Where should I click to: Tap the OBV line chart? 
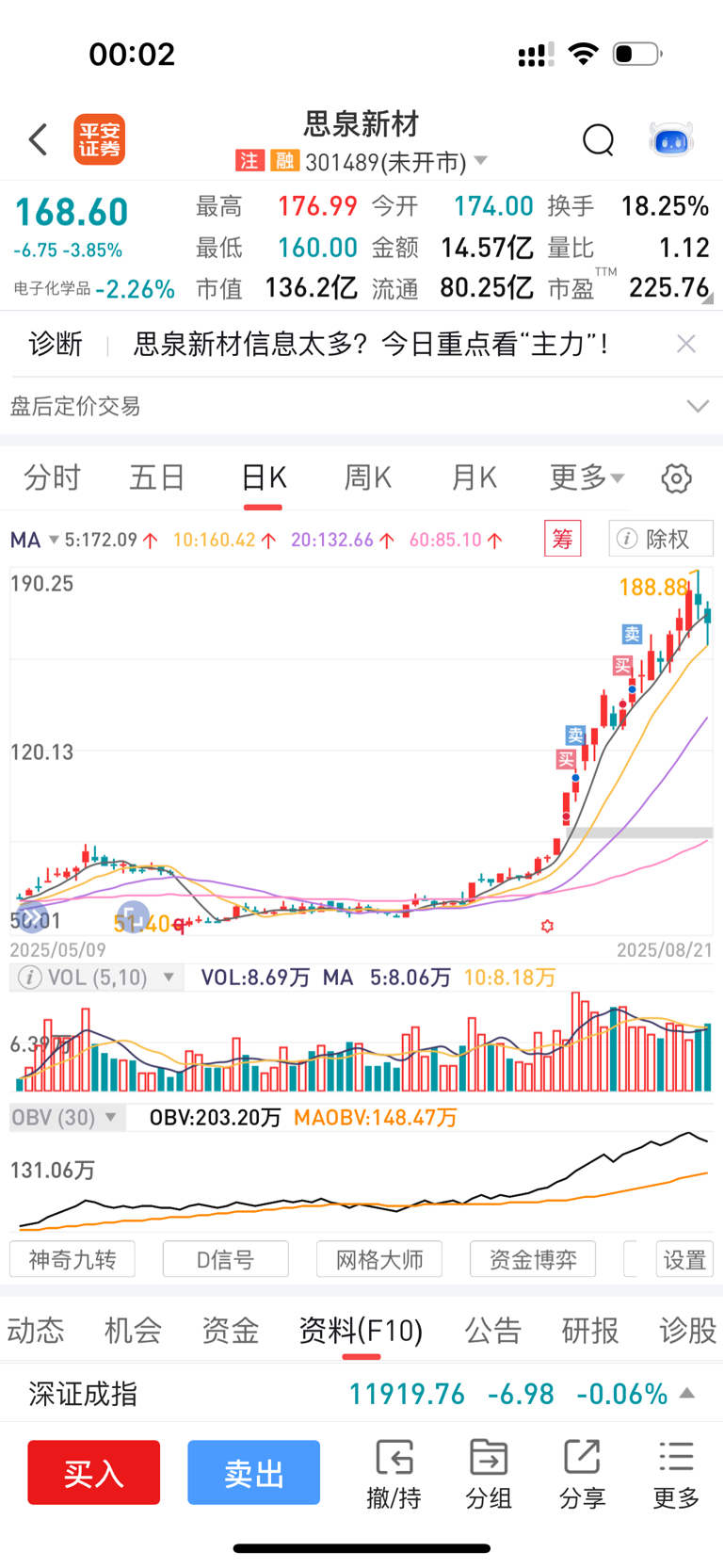coord(362,1182)
